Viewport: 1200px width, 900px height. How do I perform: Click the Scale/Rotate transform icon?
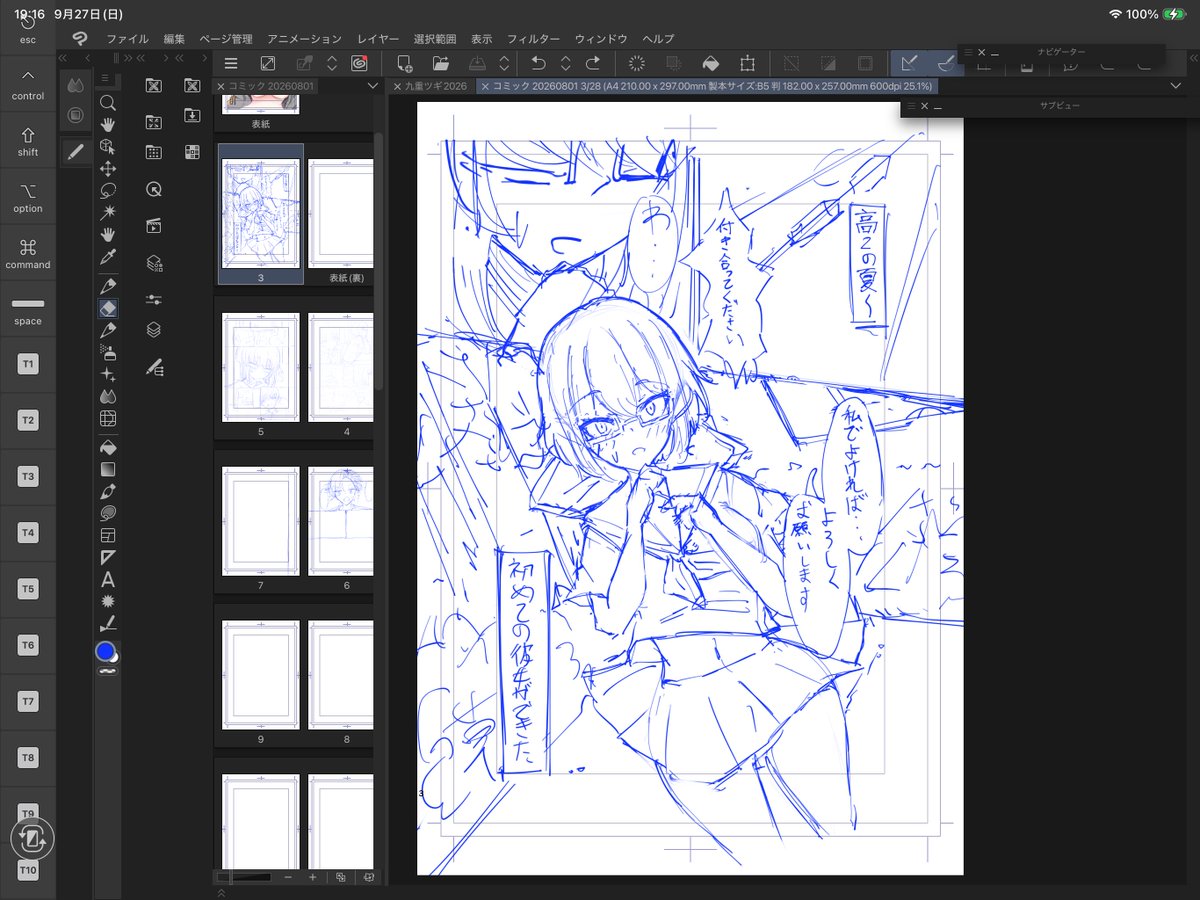[x=746, y=63]
